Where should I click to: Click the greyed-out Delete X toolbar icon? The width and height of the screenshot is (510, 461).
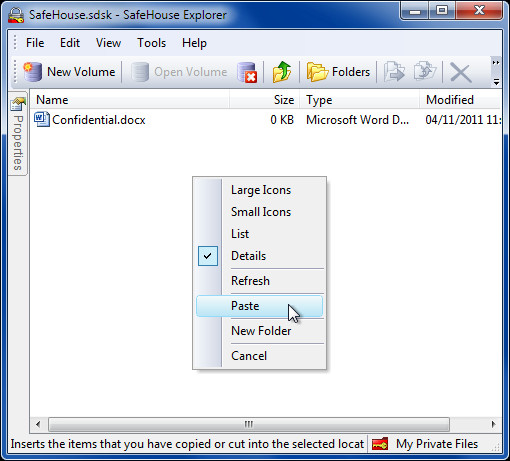tap(461, 72)
